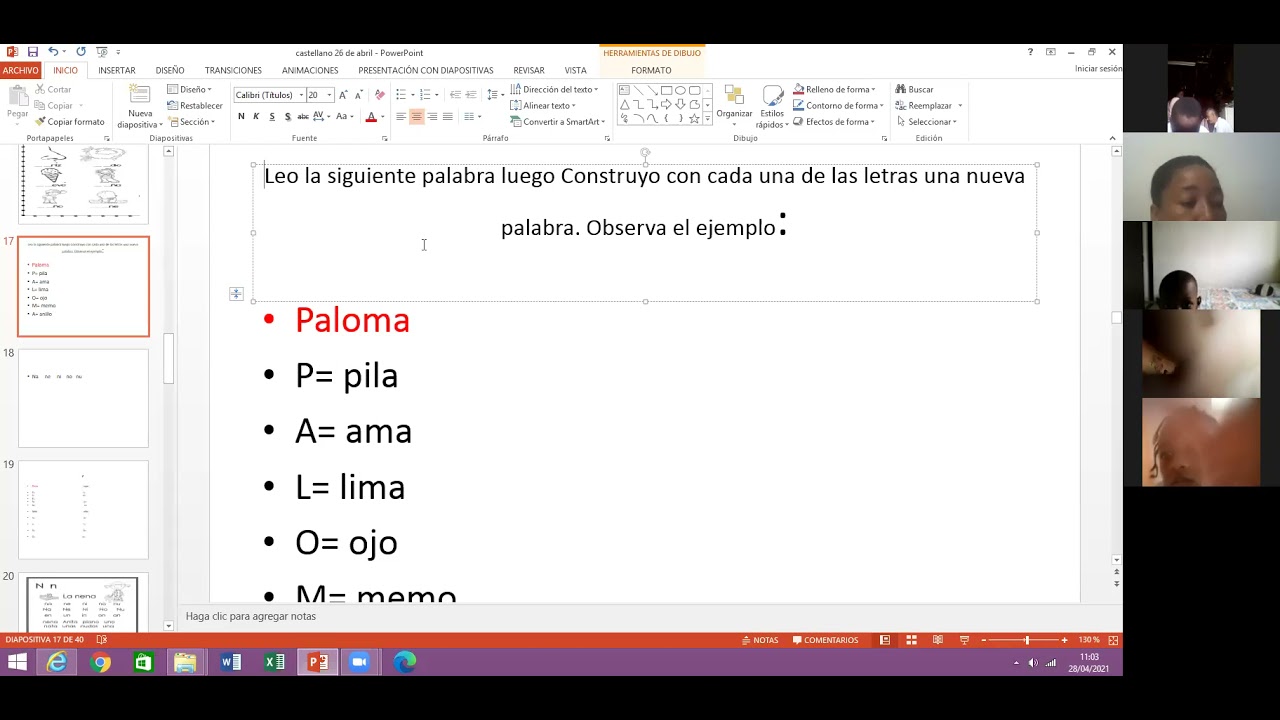Click Copiar formato button
Screen dimensions: 1280x720
tap(69, 122)
